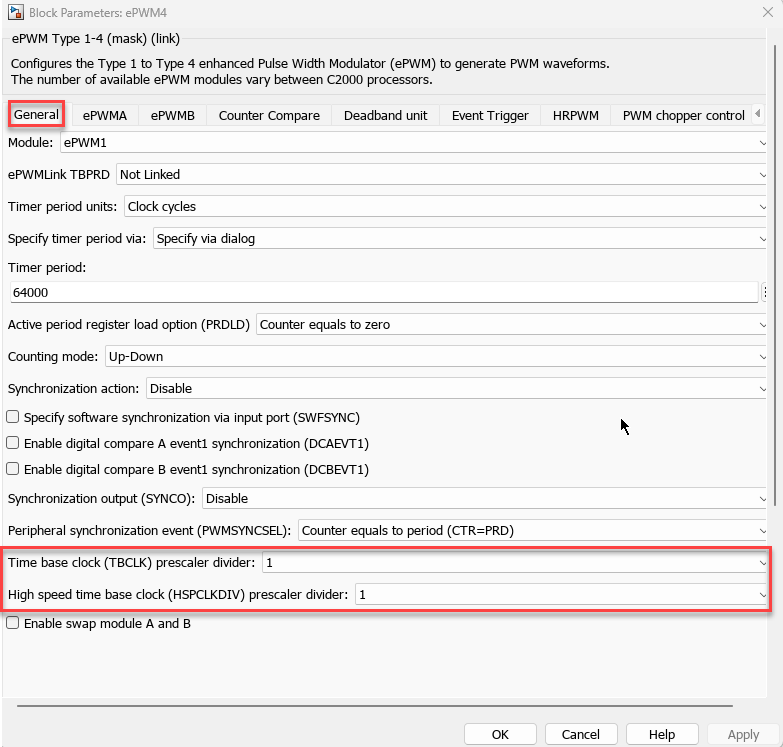Image resolution: width=783 pixels, height=747 pixels.
Task: Expand the ePWMLink TBPRD dropdown
Action: 441,175
